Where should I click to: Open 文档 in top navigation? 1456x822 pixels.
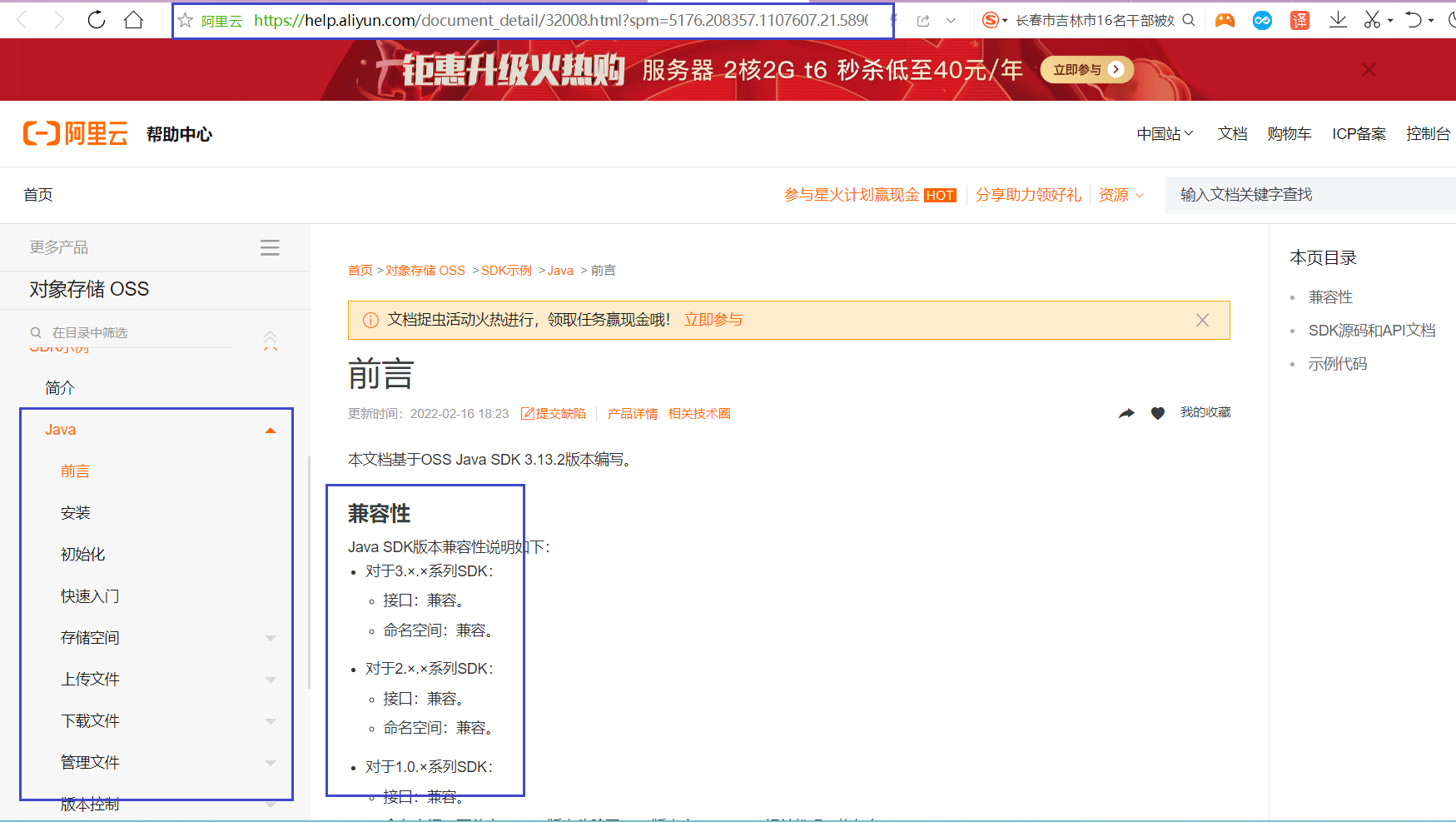coord(1232,134)
